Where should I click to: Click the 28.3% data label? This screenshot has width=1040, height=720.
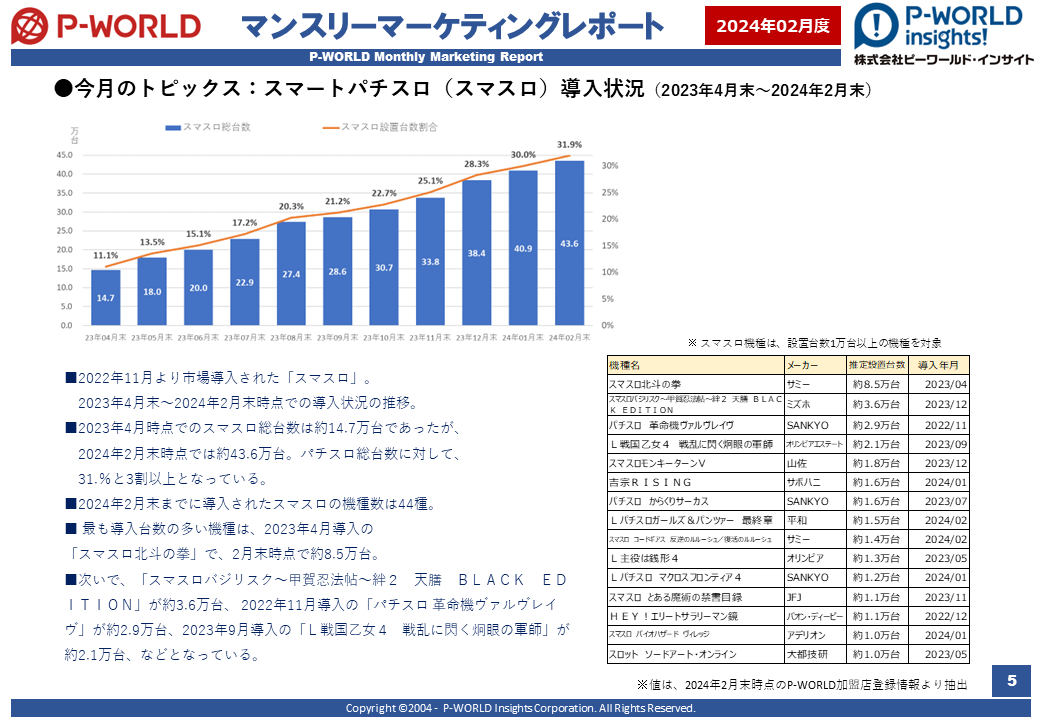point(477,164)
